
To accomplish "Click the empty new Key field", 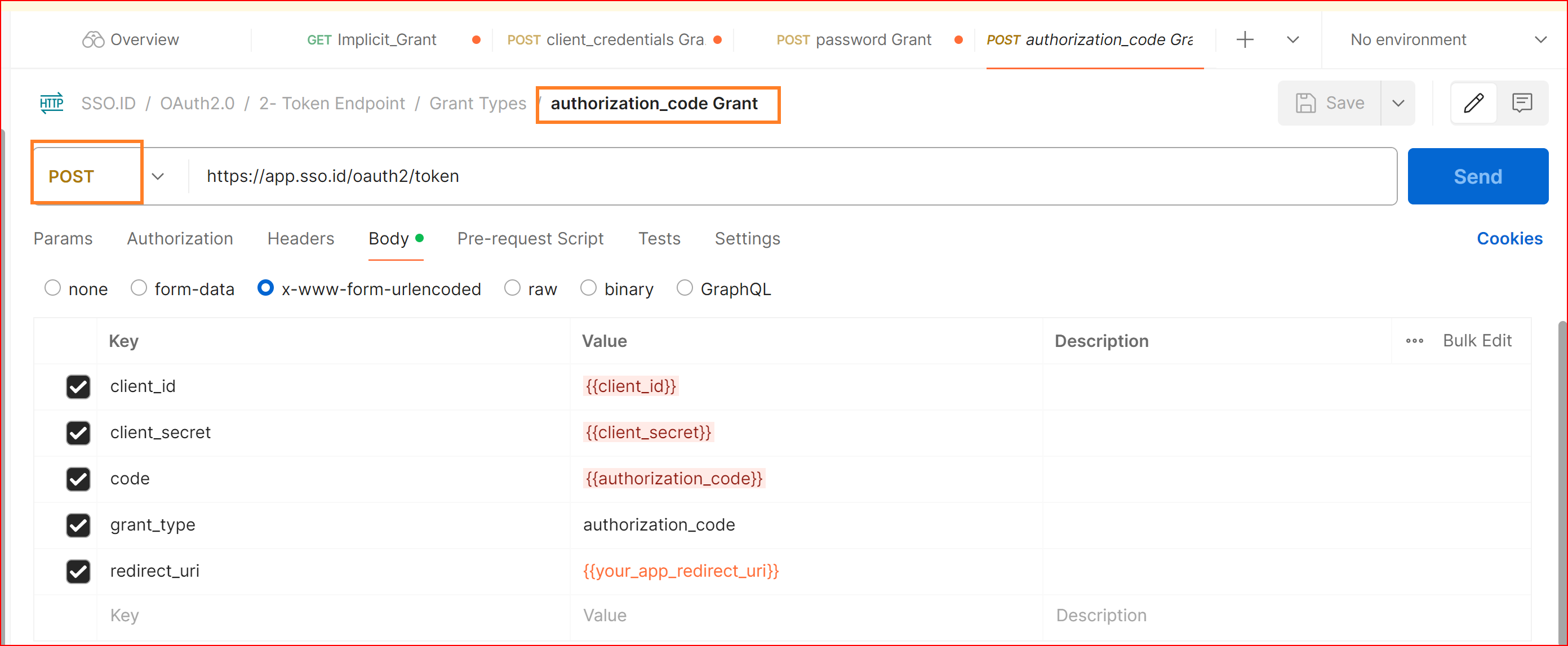I will pyautogui.click(x=334, y=616).
